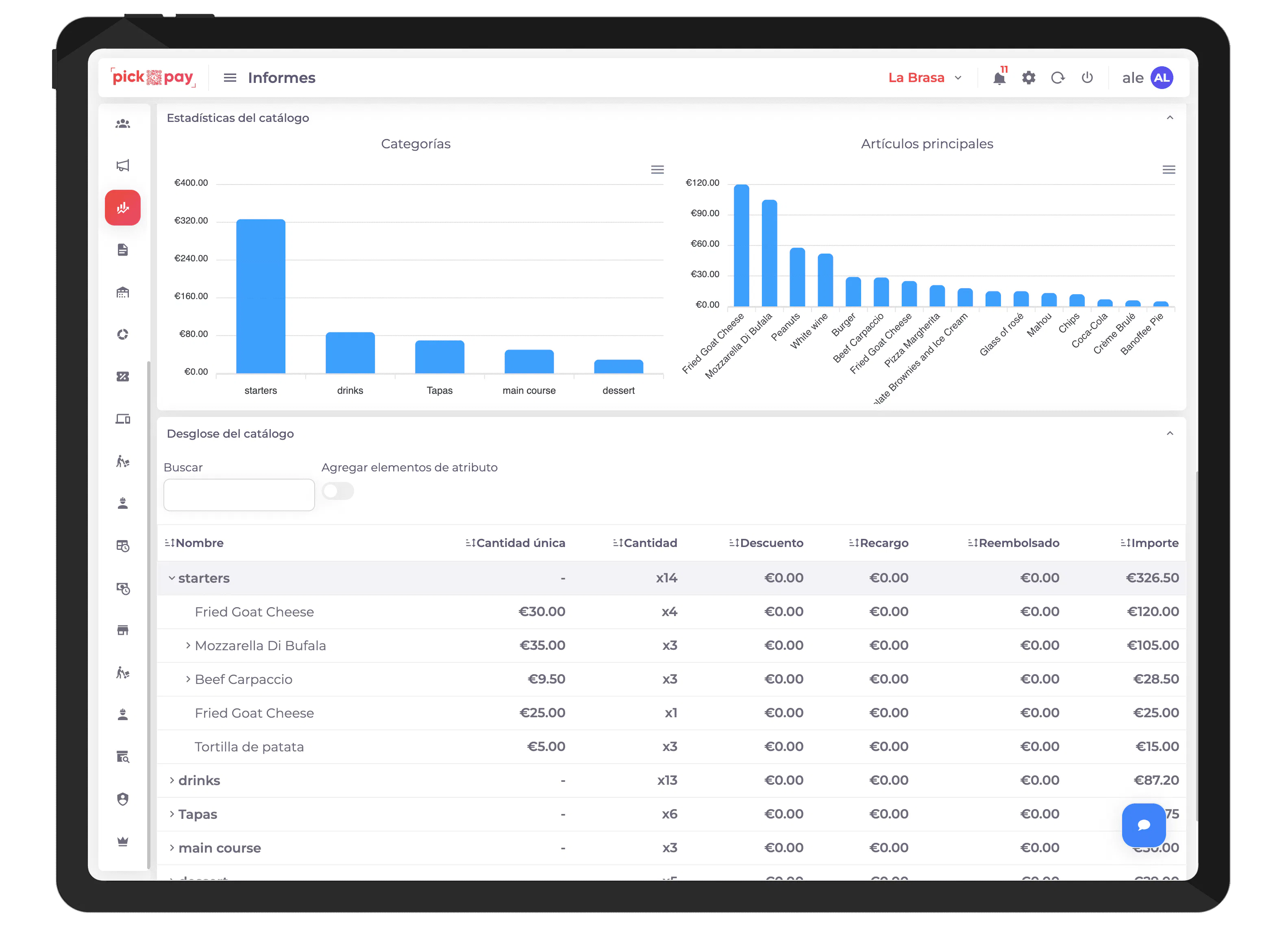Open the blue chat bubble button
The height and width of the screenshot is (929, 1288).
(1144, 825)
